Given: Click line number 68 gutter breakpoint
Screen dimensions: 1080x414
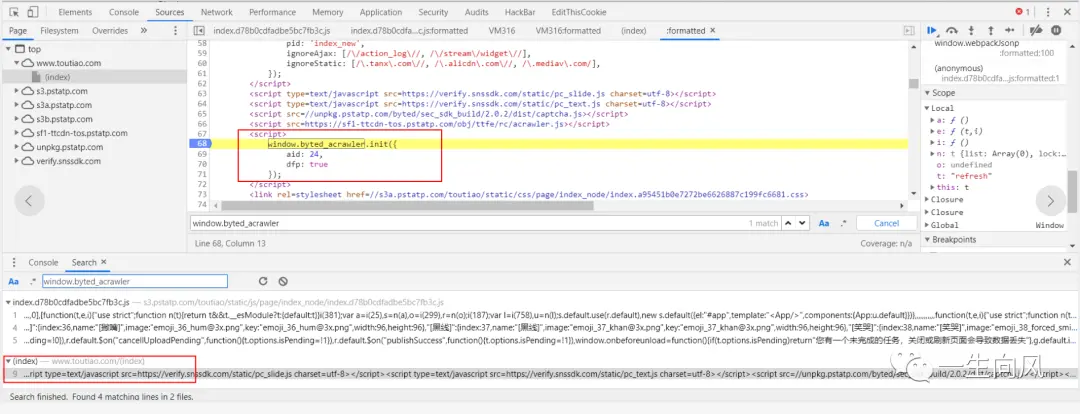Looking at the screenshot, I should [201, 143].
